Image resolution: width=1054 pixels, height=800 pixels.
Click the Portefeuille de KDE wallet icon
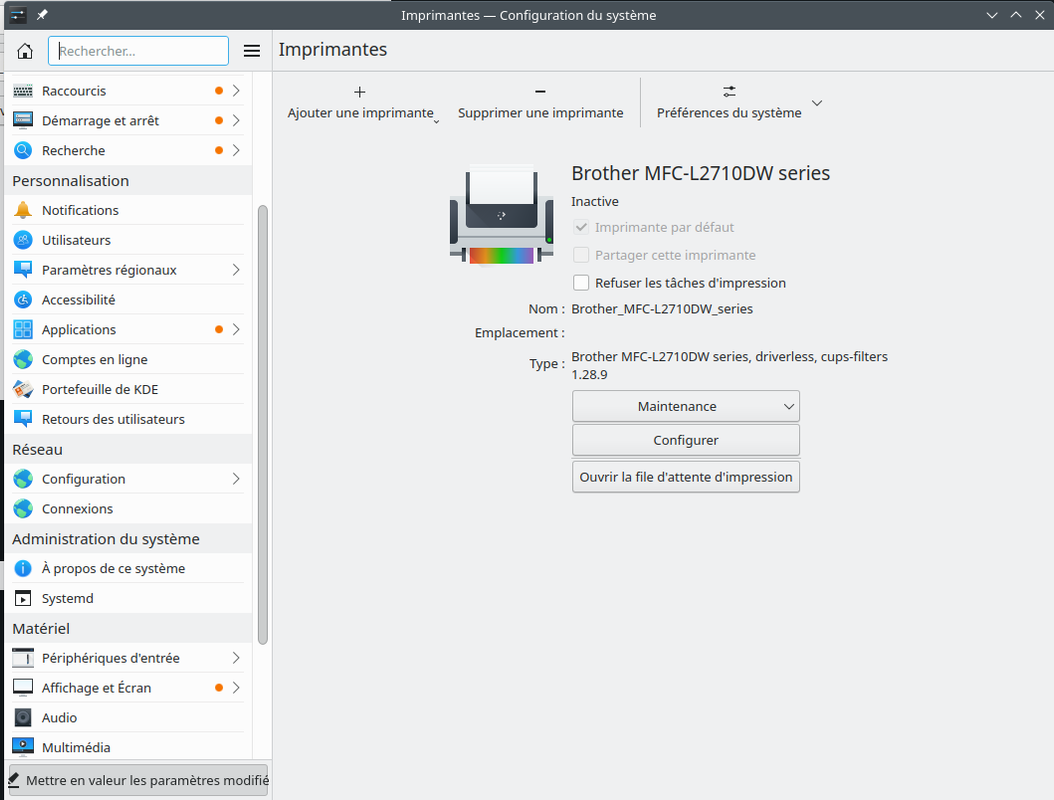click(23, 389)
